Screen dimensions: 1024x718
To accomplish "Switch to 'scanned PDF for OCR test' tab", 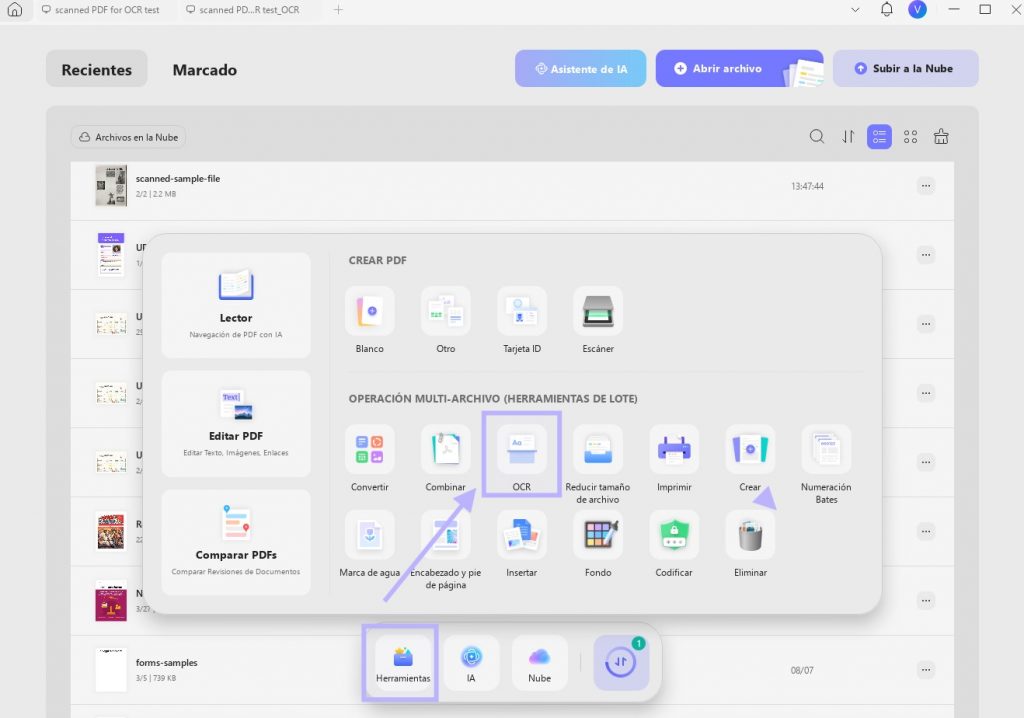I will [101, 10].
